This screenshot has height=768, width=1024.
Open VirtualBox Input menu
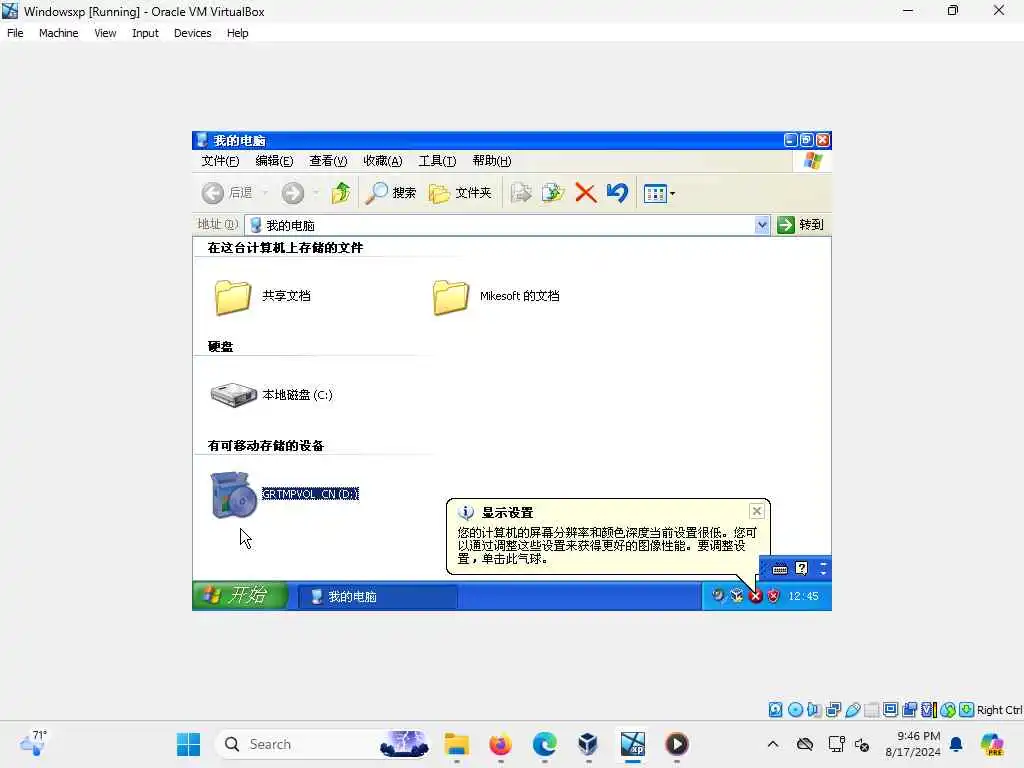pyautogui.click(x=145, y=33)
